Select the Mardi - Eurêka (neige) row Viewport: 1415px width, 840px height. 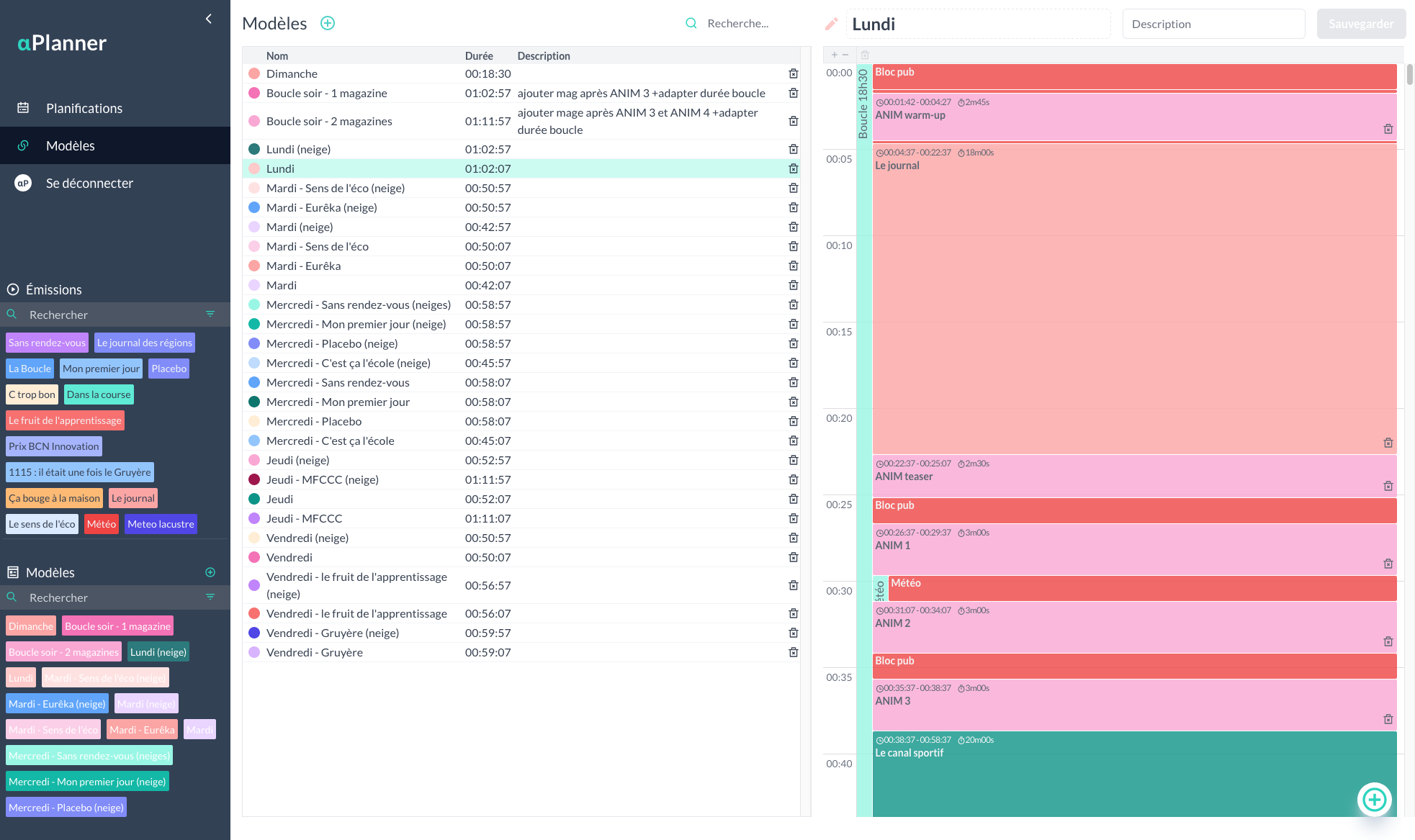click(x=322, y=207)
